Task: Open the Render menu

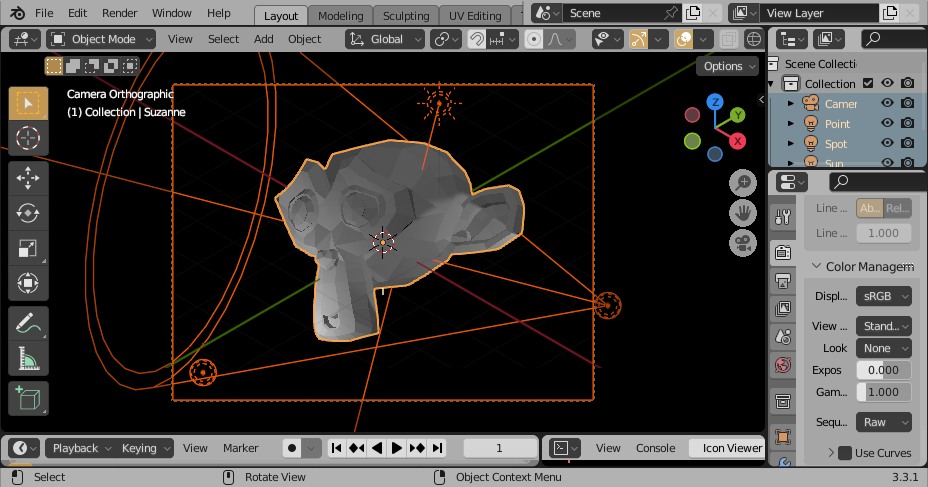Action: point(120,13)
